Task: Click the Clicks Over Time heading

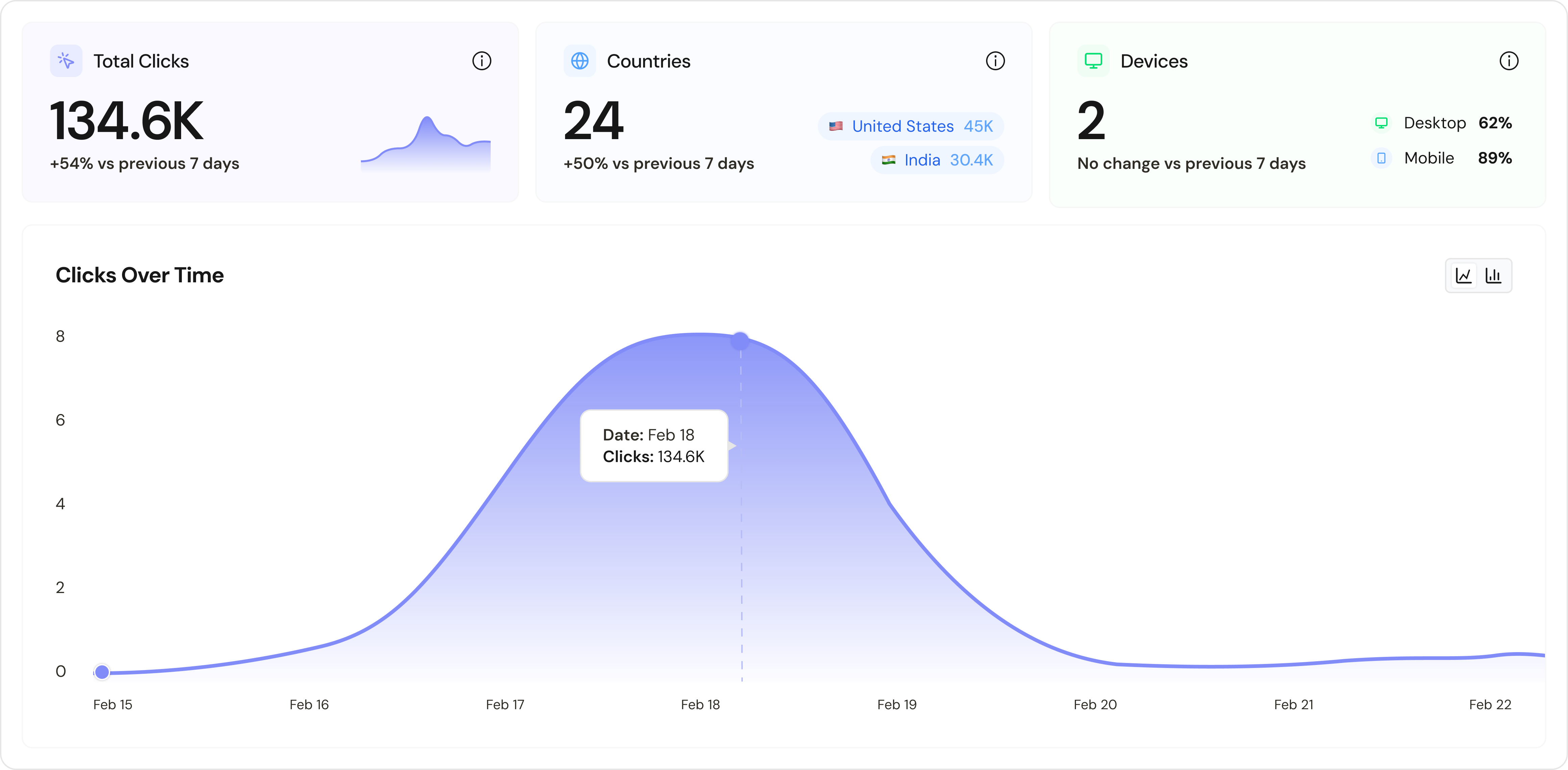Action: tap(139, 275)
